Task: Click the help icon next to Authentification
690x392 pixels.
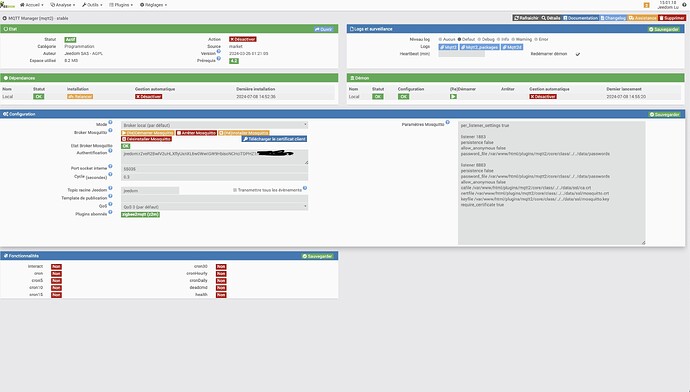Action: point(110,151)
